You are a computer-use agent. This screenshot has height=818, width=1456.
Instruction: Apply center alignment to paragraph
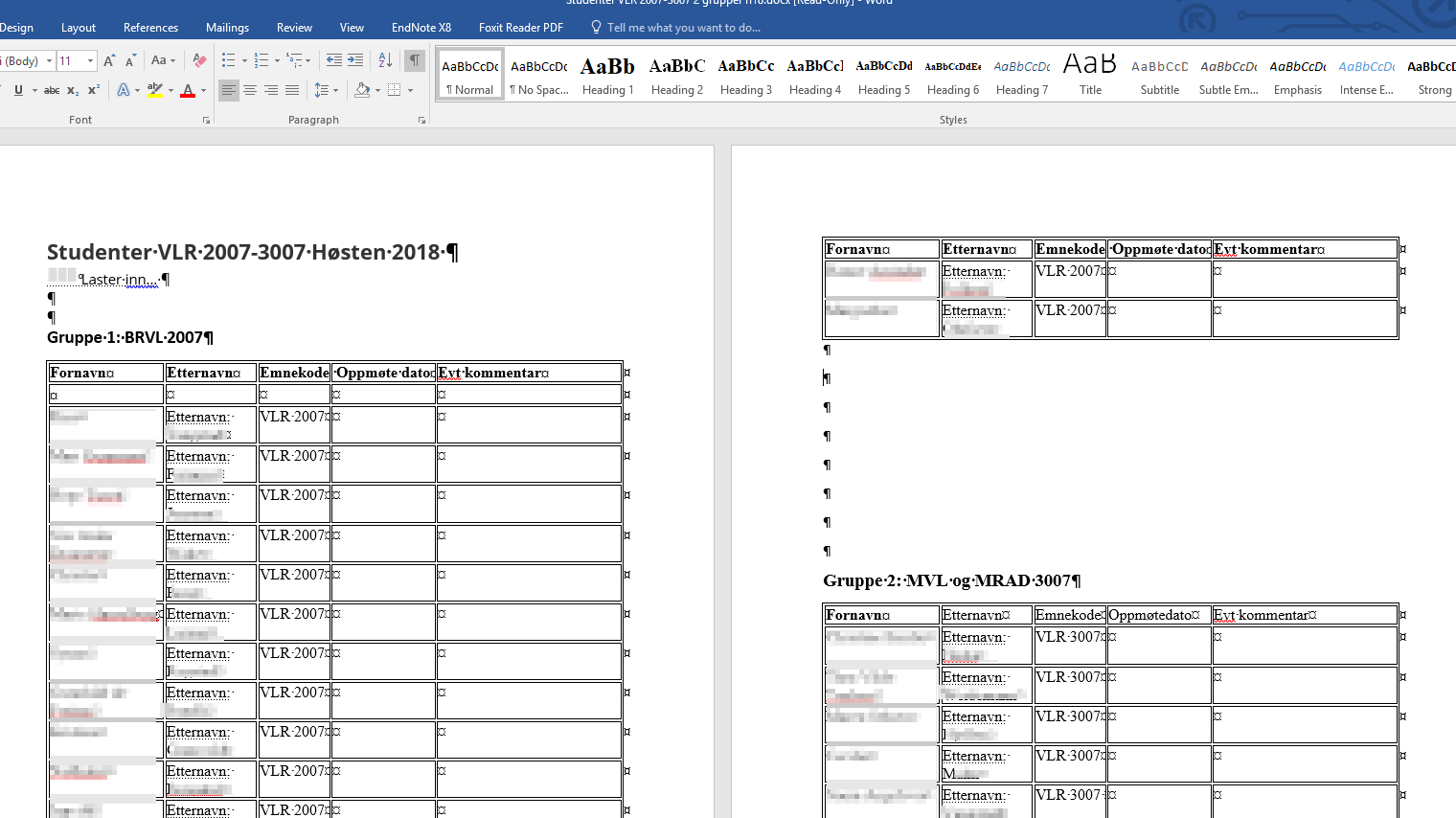pyautogui.click(x=250, y=90)
